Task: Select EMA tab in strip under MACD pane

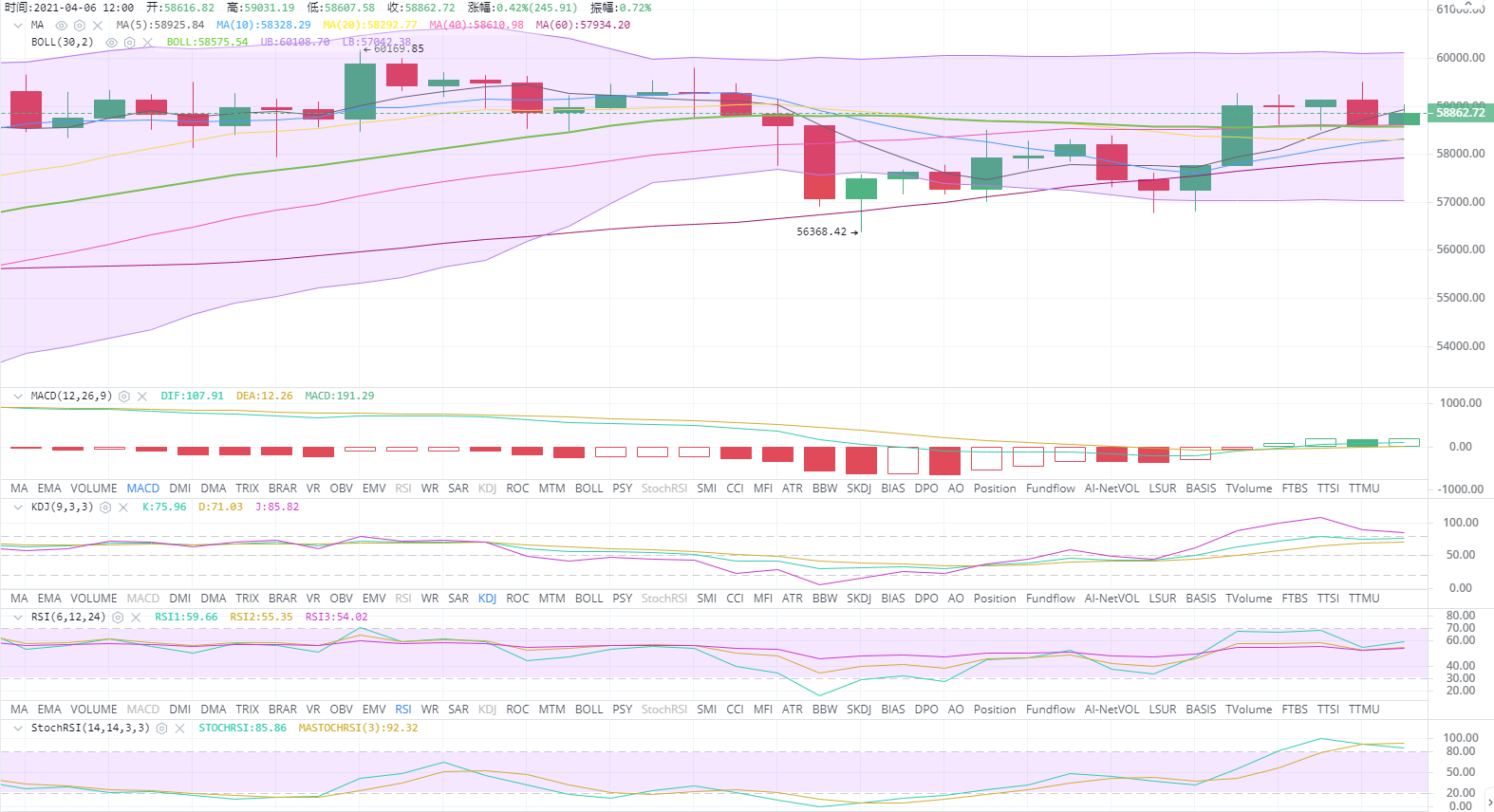Action: (49, 489)
